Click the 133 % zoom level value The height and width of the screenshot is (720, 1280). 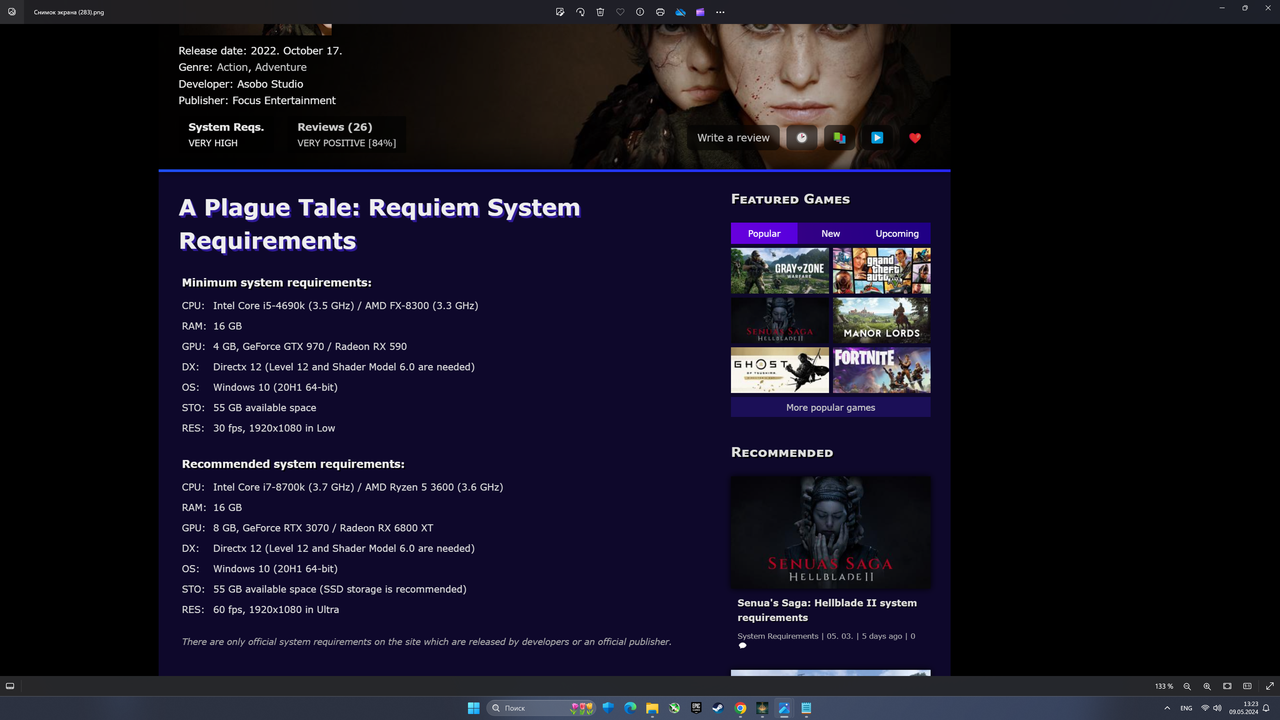tap(1164, 686)
